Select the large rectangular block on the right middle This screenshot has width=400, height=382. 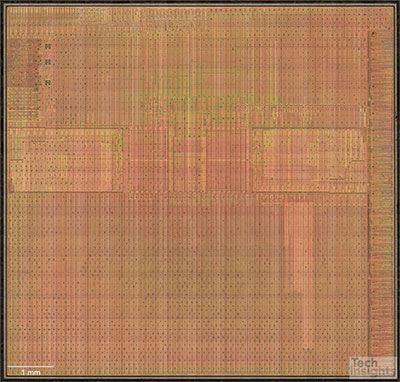click(x=309, y=160)
